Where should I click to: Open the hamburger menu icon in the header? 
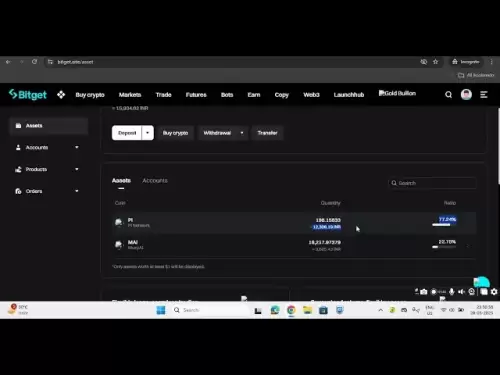pyautogui.click(x=484, y=95)
